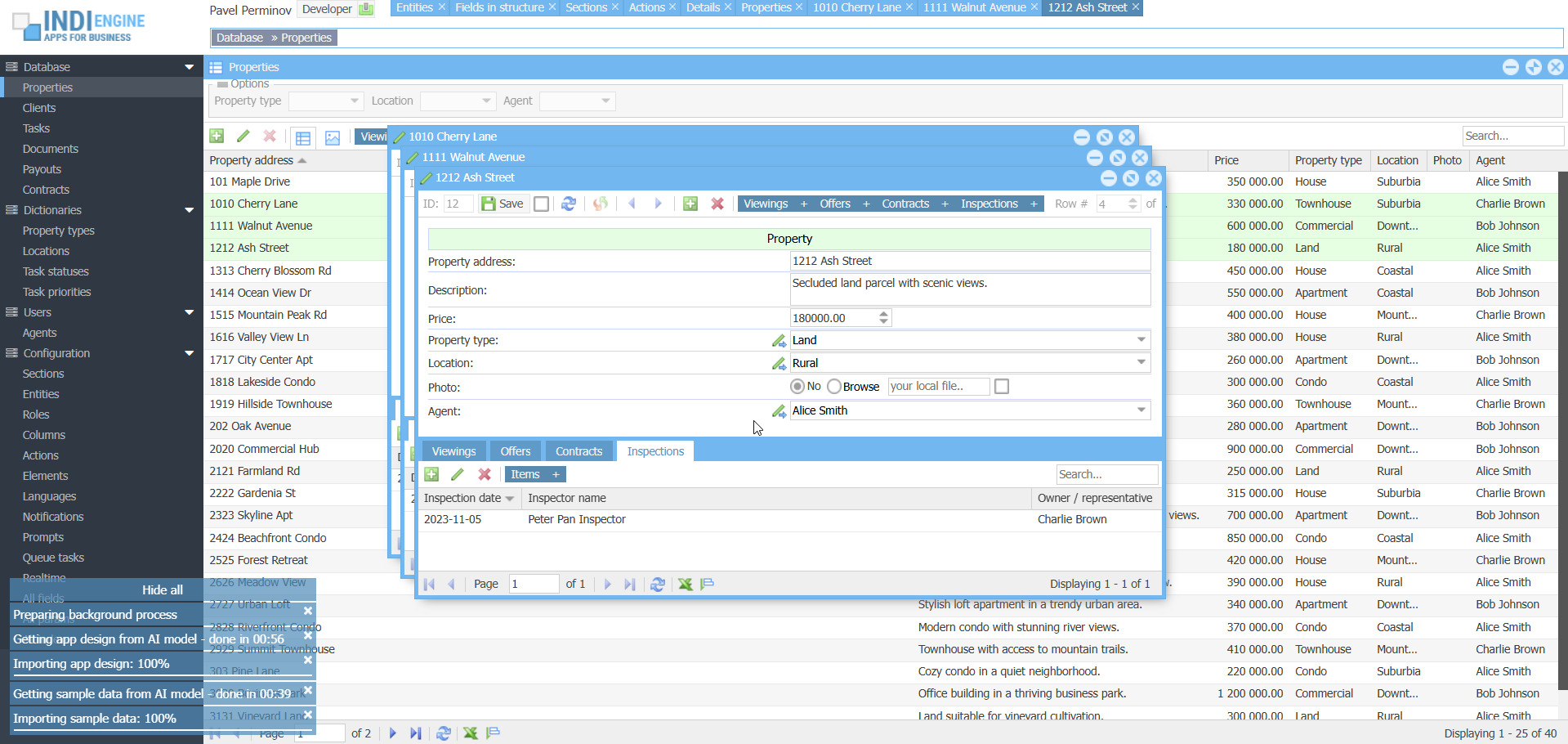This screenshot has height=744, width=1568.
Task: Switch to the Offers tab
Action: click(515, 451)
